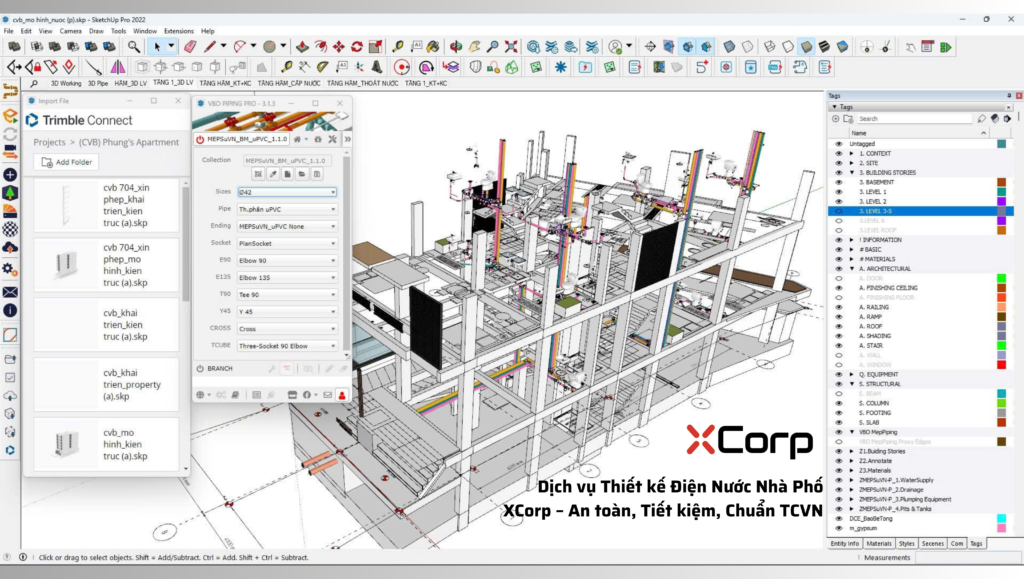The height and width of the screenshot is (579, 1024).
Task: Collapse the A. ARCHITECTURAL tag folder
Action: 851,268
